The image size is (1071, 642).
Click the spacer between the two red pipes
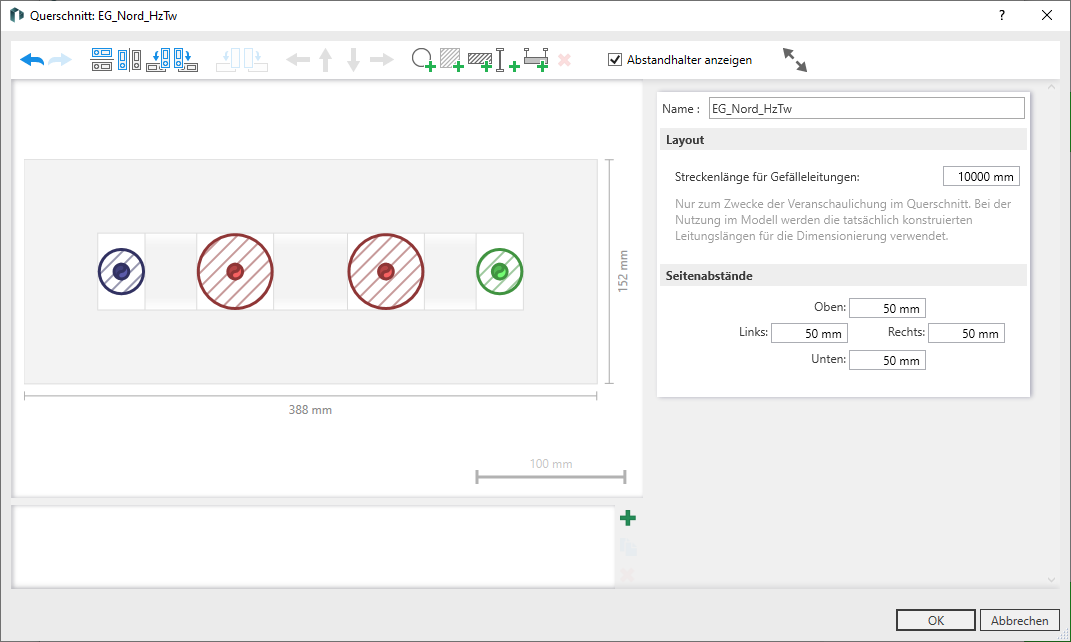click(x=311, y=272)
